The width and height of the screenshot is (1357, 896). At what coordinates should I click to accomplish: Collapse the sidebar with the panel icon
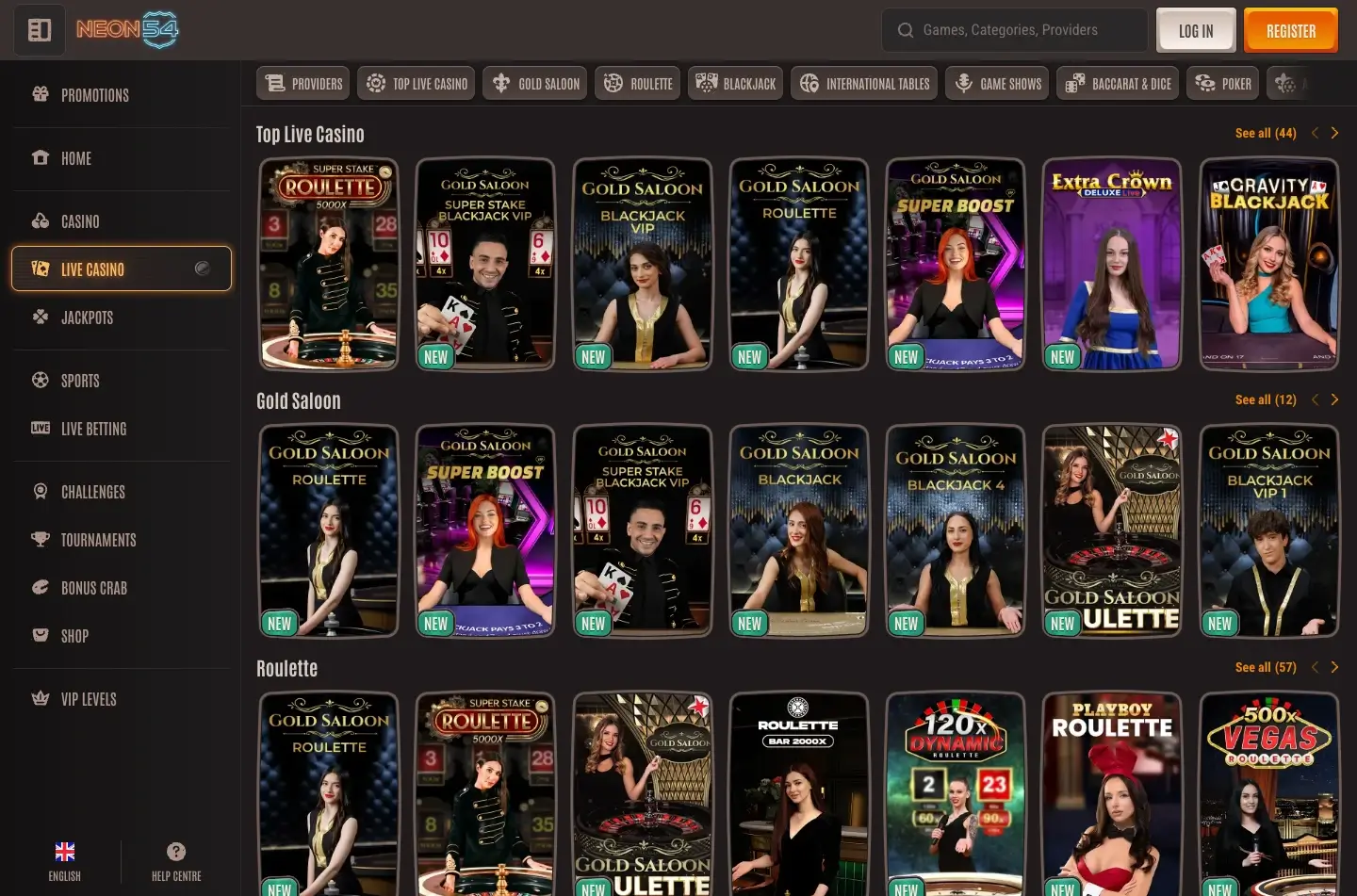[39, 30]
